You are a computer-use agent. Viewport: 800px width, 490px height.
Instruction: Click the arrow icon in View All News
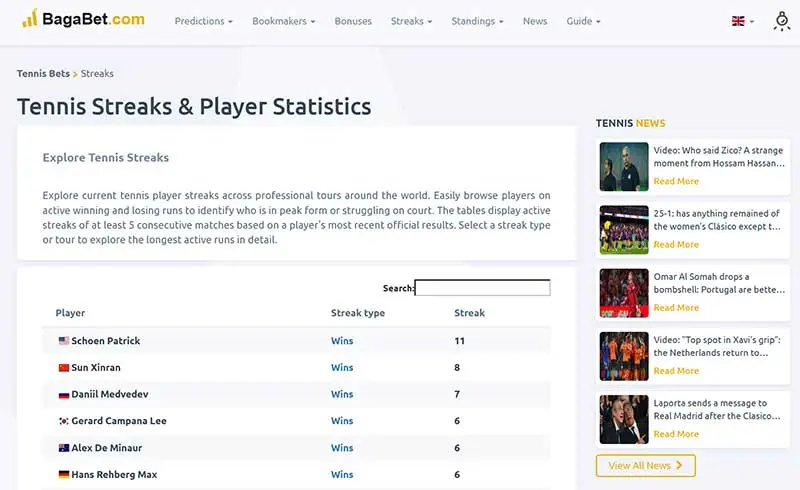coord(679,465)
